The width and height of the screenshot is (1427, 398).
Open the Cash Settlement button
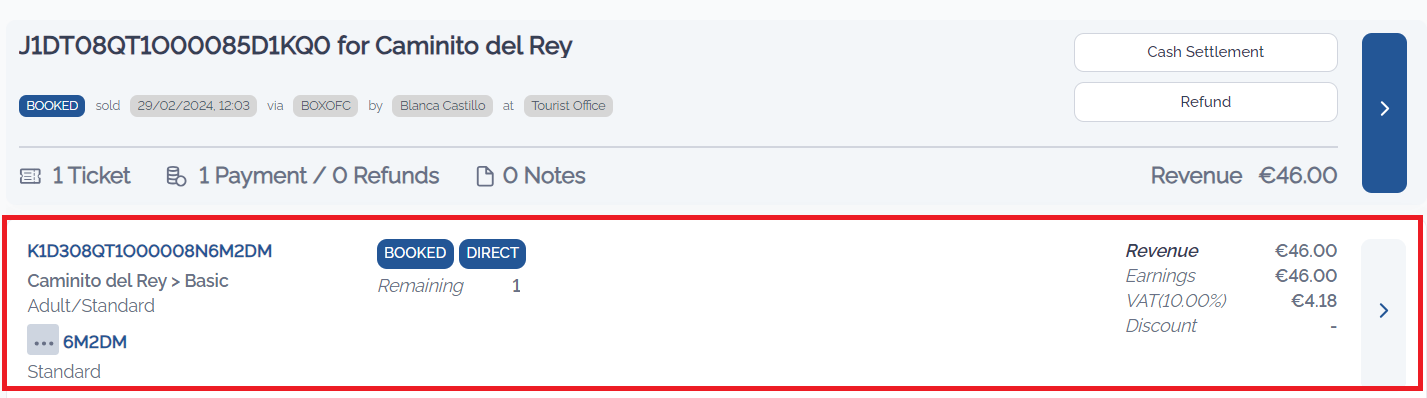[x=1205, y=52]
